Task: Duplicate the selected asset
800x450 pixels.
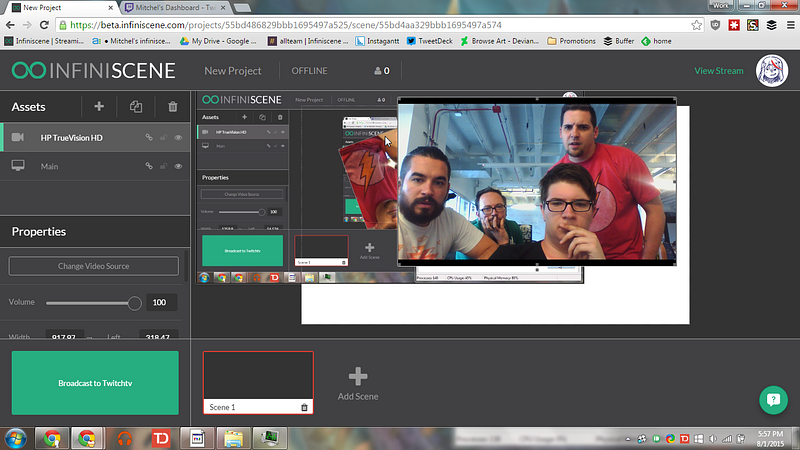Action: pyautogui.click(x=136, y=106)
